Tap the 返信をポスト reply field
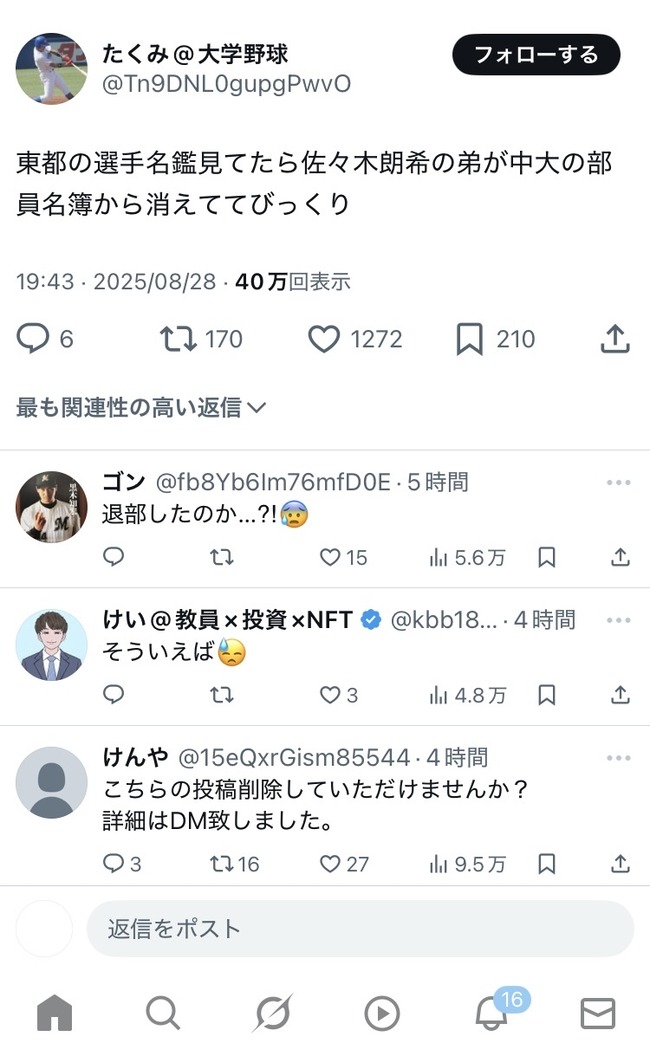Viewport: 650px width, 1056px height. [360, 929]
